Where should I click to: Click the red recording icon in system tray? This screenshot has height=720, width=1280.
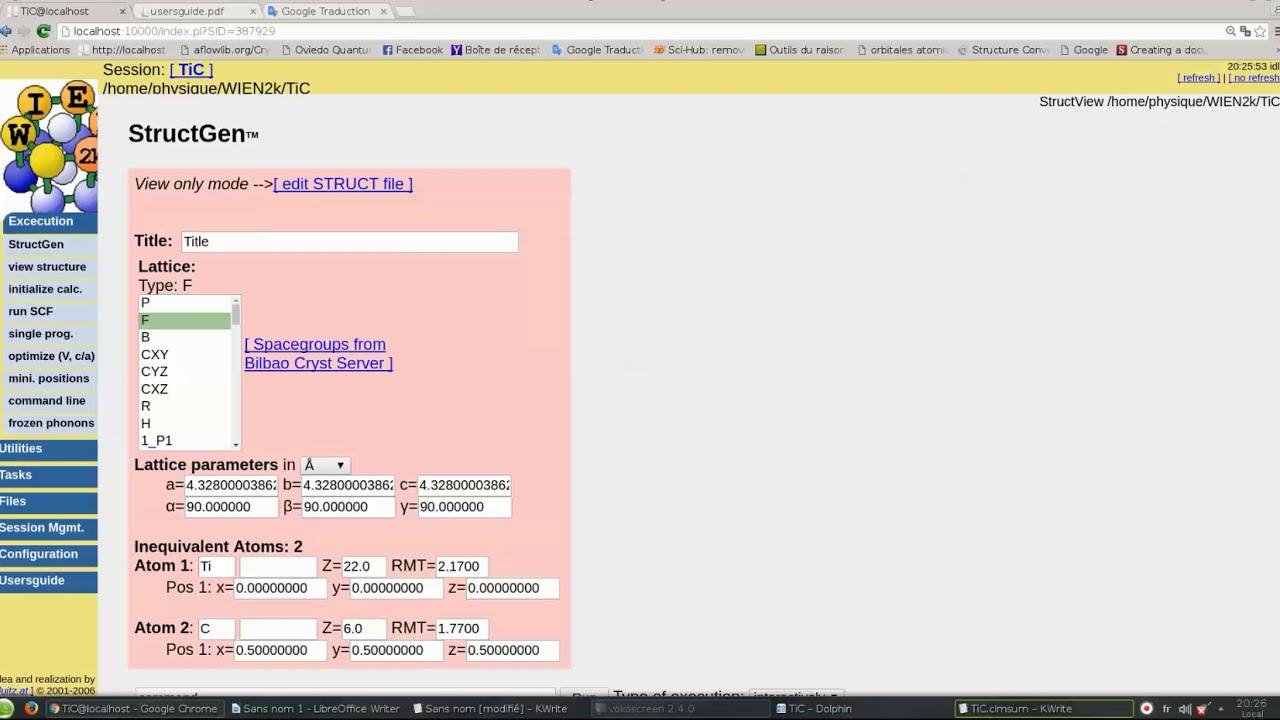click(x=1147, y=708)
